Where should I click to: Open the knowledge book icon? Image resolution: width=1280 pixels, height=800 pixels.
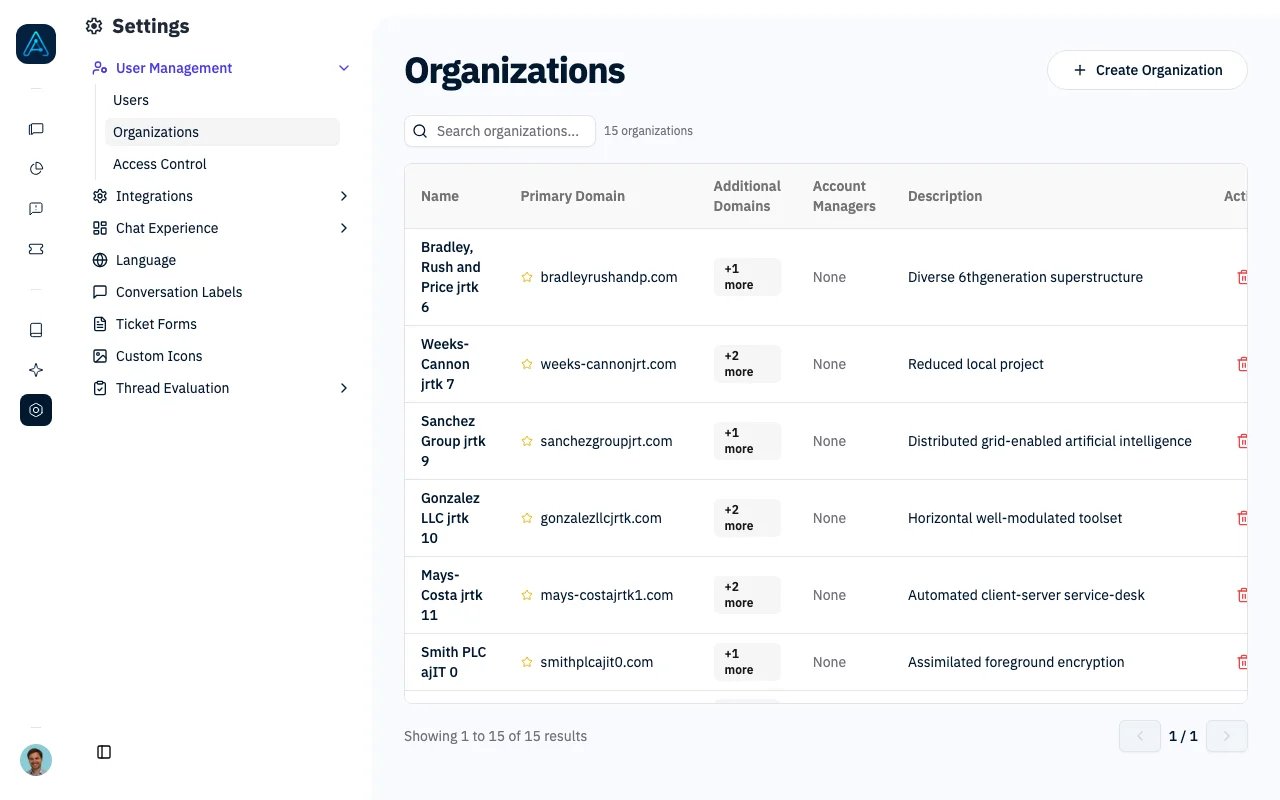36,330
